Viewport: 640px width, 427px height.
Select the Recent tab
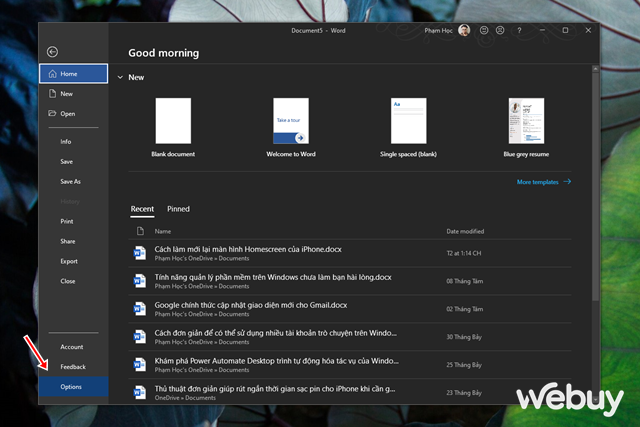[142, 209]
